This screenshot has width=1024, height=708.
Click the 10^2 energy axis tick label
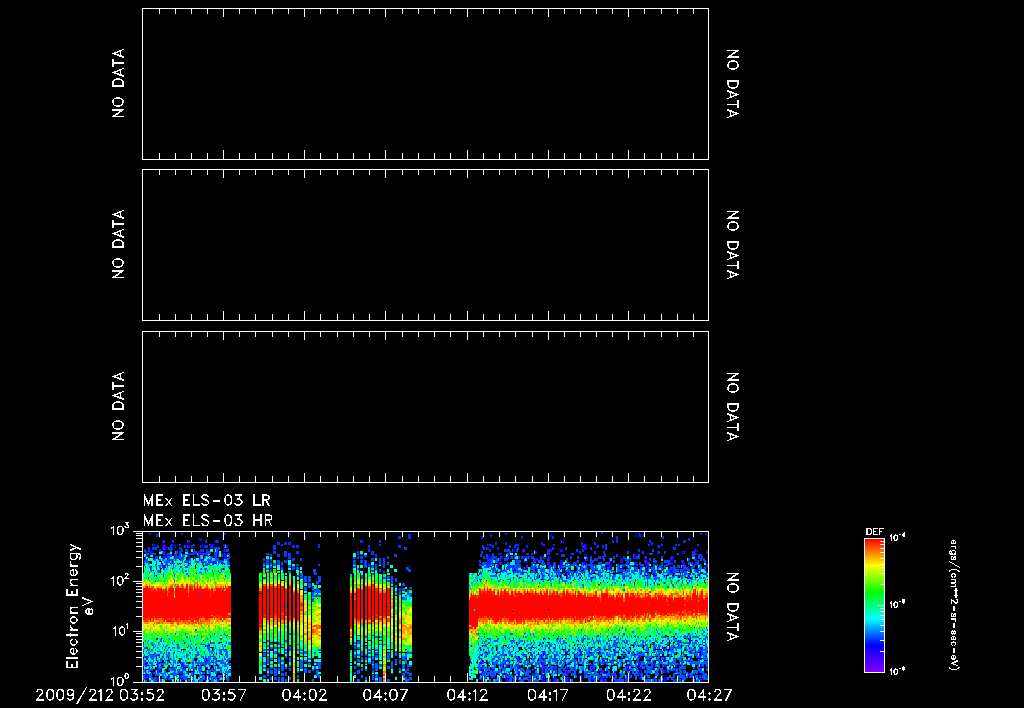(121, 581)
